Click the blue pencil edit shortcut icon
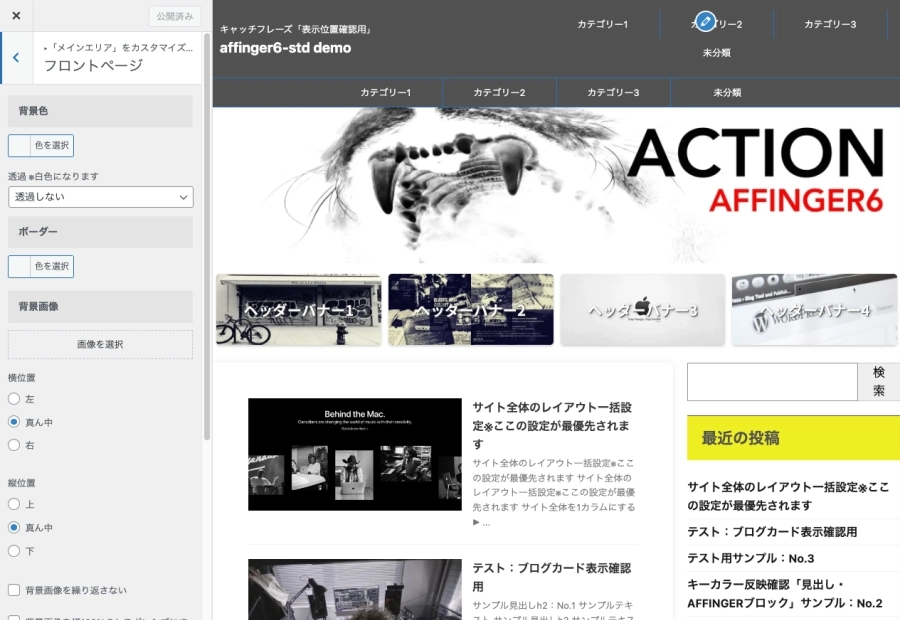The width and height of the screenshot is (900, 620). (x=705, y=22)
